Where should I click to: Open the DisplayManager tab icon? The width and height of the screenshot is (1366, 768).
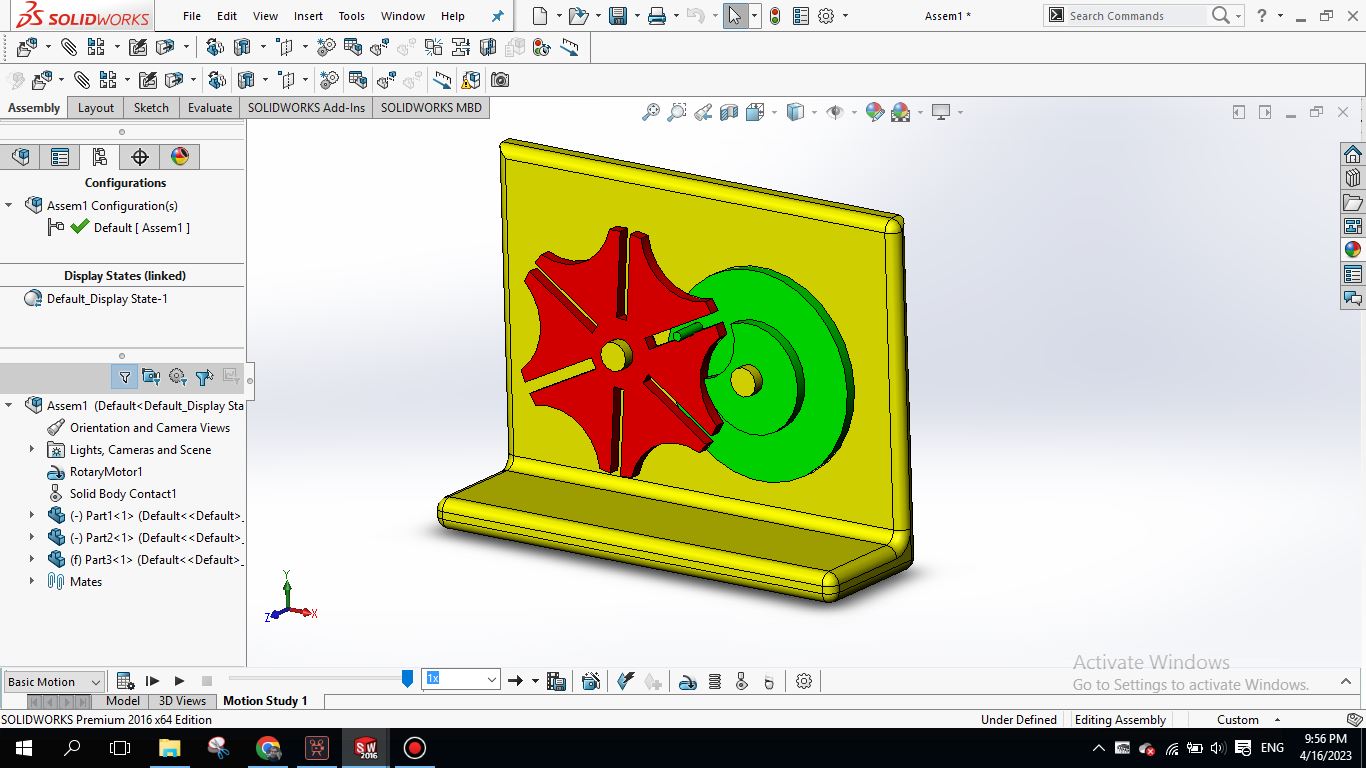tap(180, 157)
